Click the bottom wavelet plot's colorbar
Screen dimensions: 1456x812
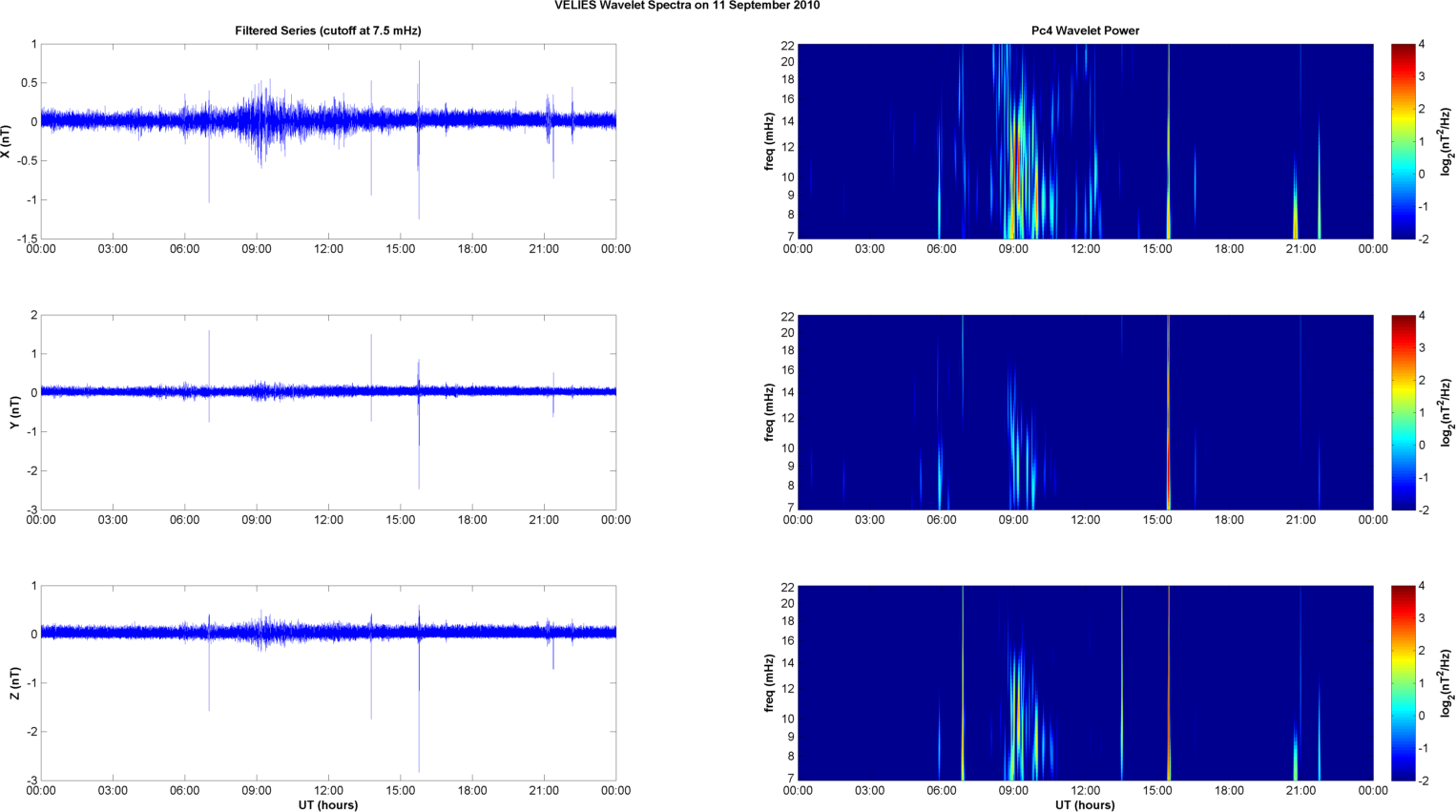(x=1403, y=683)
